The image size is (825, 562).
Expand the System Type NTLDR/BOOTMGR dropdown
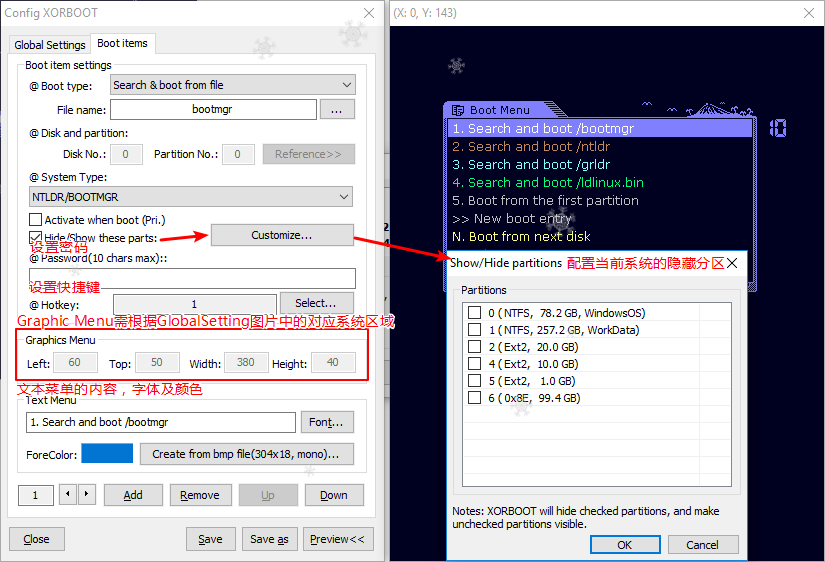pyautogui.click(x=190, y=197)
